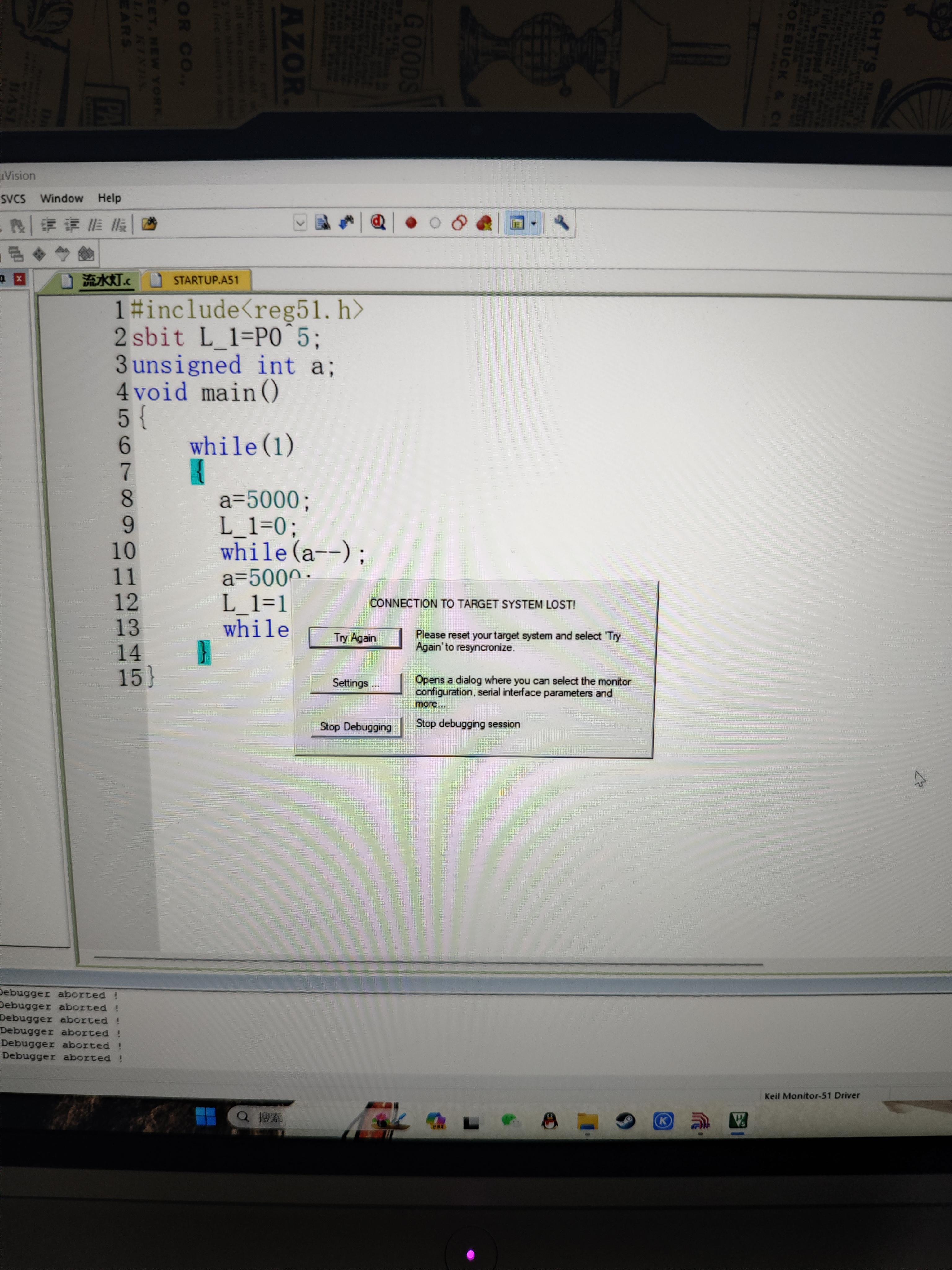952x1270 pixels.
Task: Click the Disable All Breakpoints icon
Action: tap(459, 223)
